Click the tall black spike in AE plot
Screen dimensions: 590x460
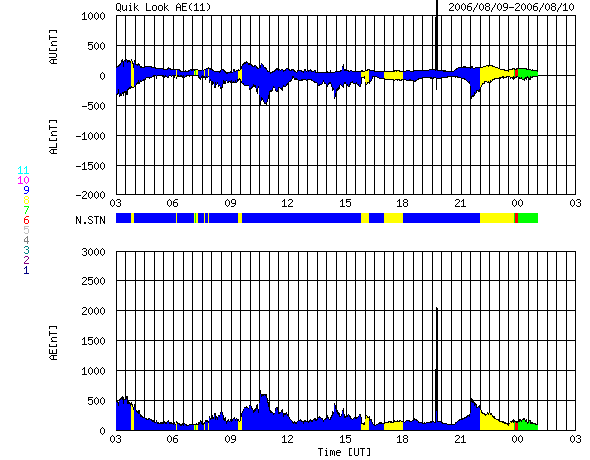[436, 365]
